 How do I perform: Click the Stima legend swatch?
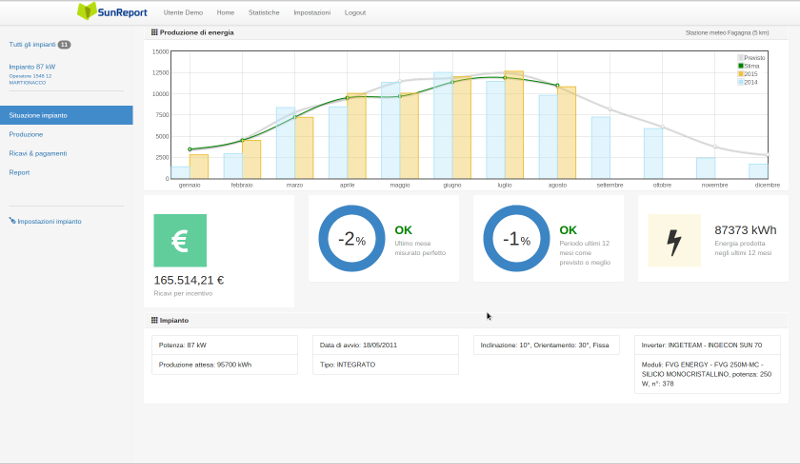point(740,66)
